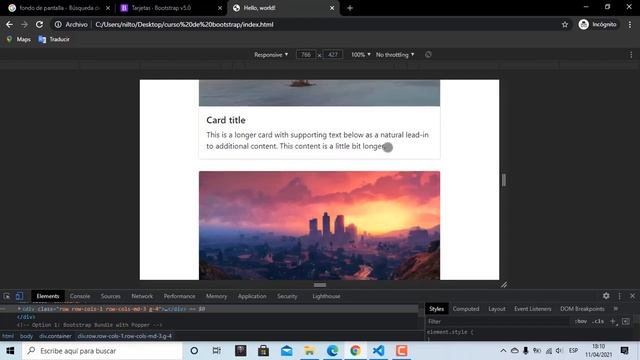Image resolution: width=640 pixels, height=360 pixels.
Task: Click the styles Filter field
Action: 497,322
